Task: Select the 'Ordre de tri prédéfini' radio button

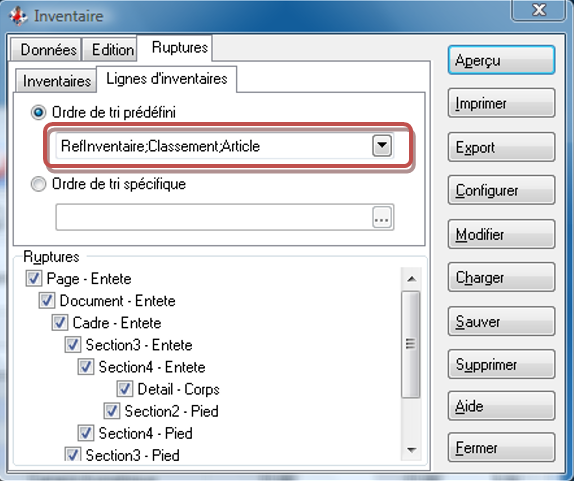Action: tap(38, 112)
